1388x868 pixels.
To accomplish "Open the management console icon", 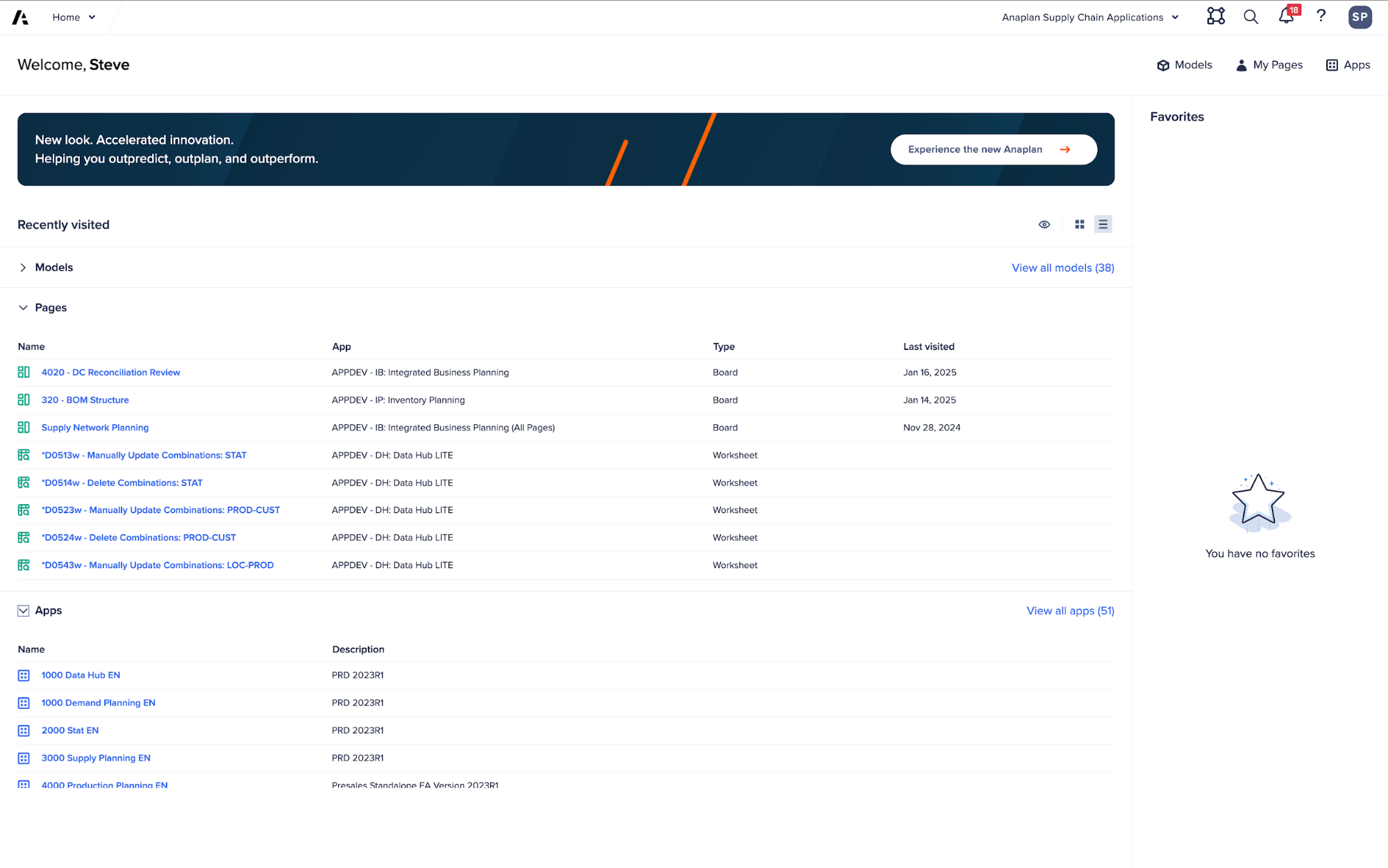I will click(1216, 17).
